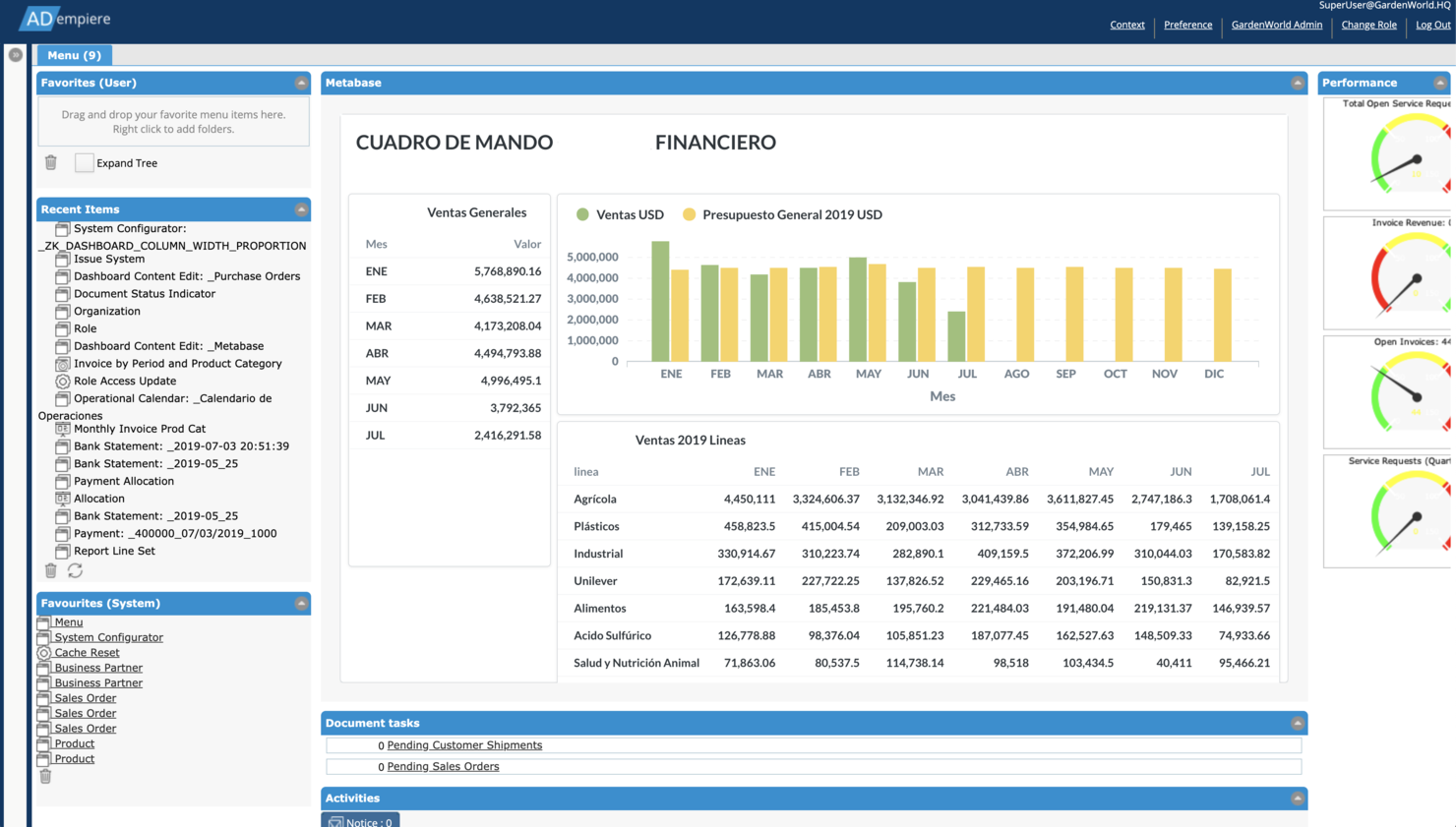The image size is (1456, 827).
Task: Click the Allocation window icon in Recent Items
Action: pyautogui.click(x=61, y=498)
